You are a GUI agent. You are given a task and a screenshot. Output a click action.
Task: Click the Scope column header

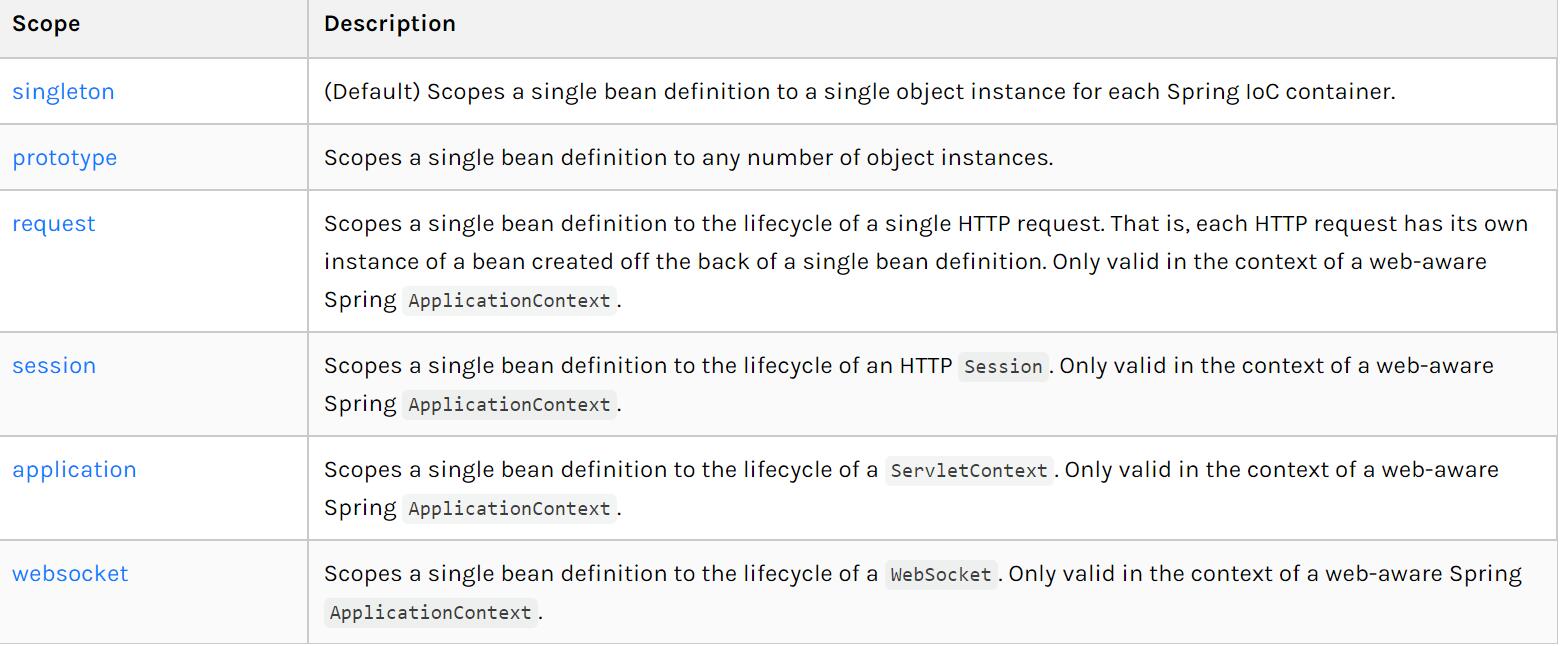[46, 24]
